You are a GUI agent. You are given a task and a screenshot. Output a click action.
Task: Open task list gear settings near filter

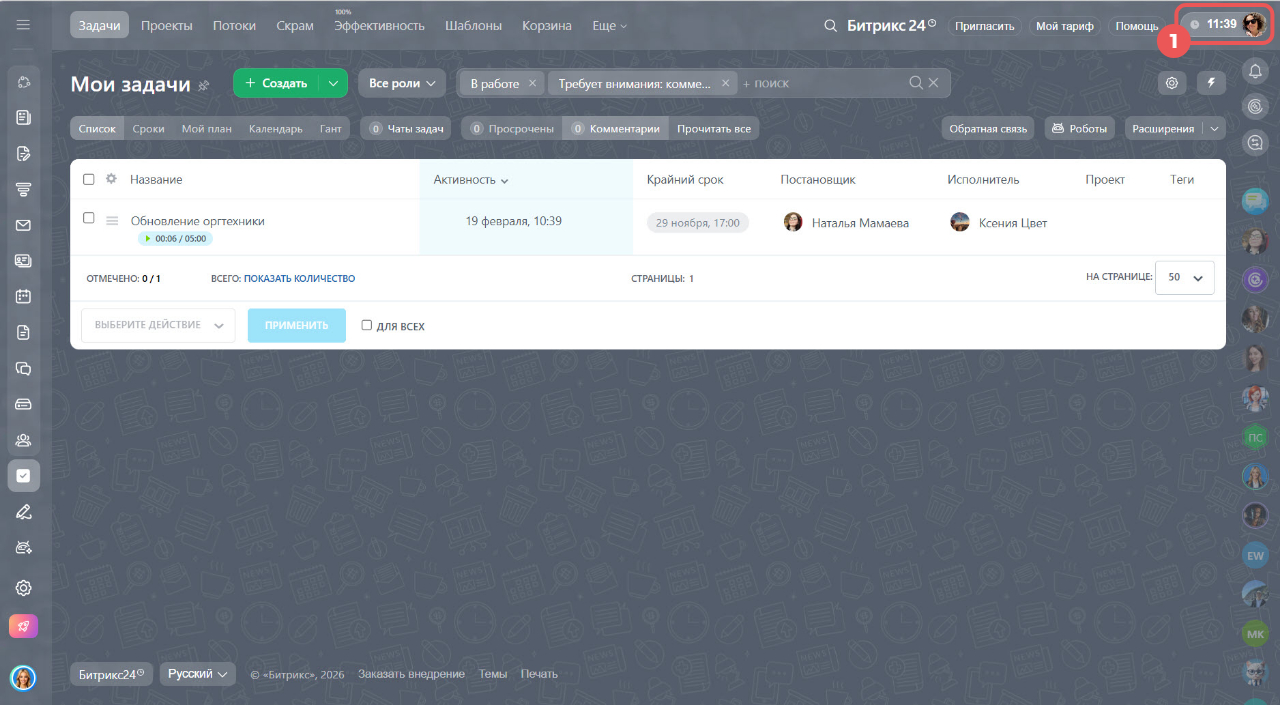tap(1172, 83)
